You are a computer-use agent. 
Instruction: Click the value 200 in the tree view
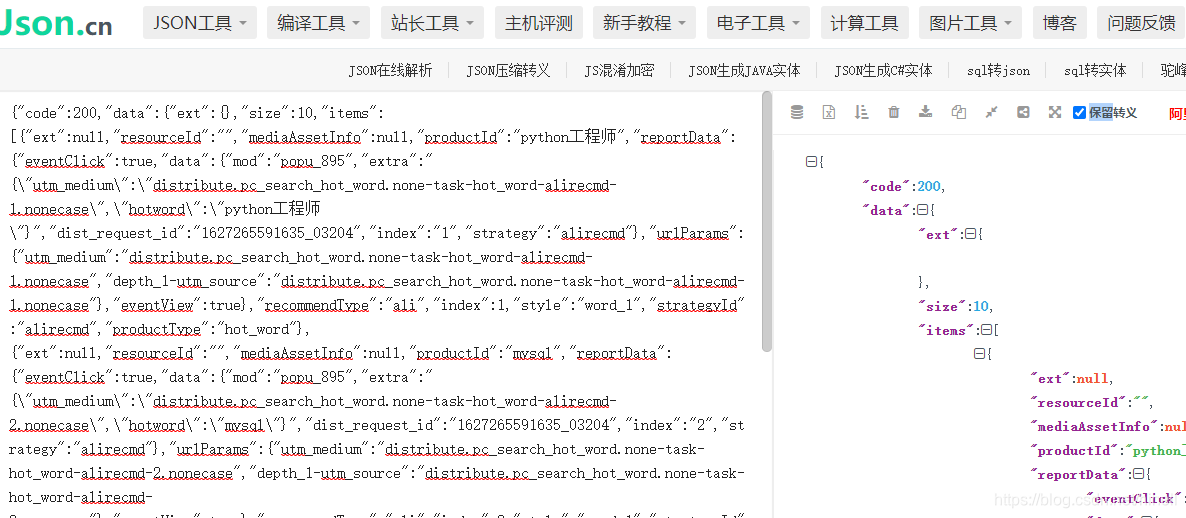[928, 187]
